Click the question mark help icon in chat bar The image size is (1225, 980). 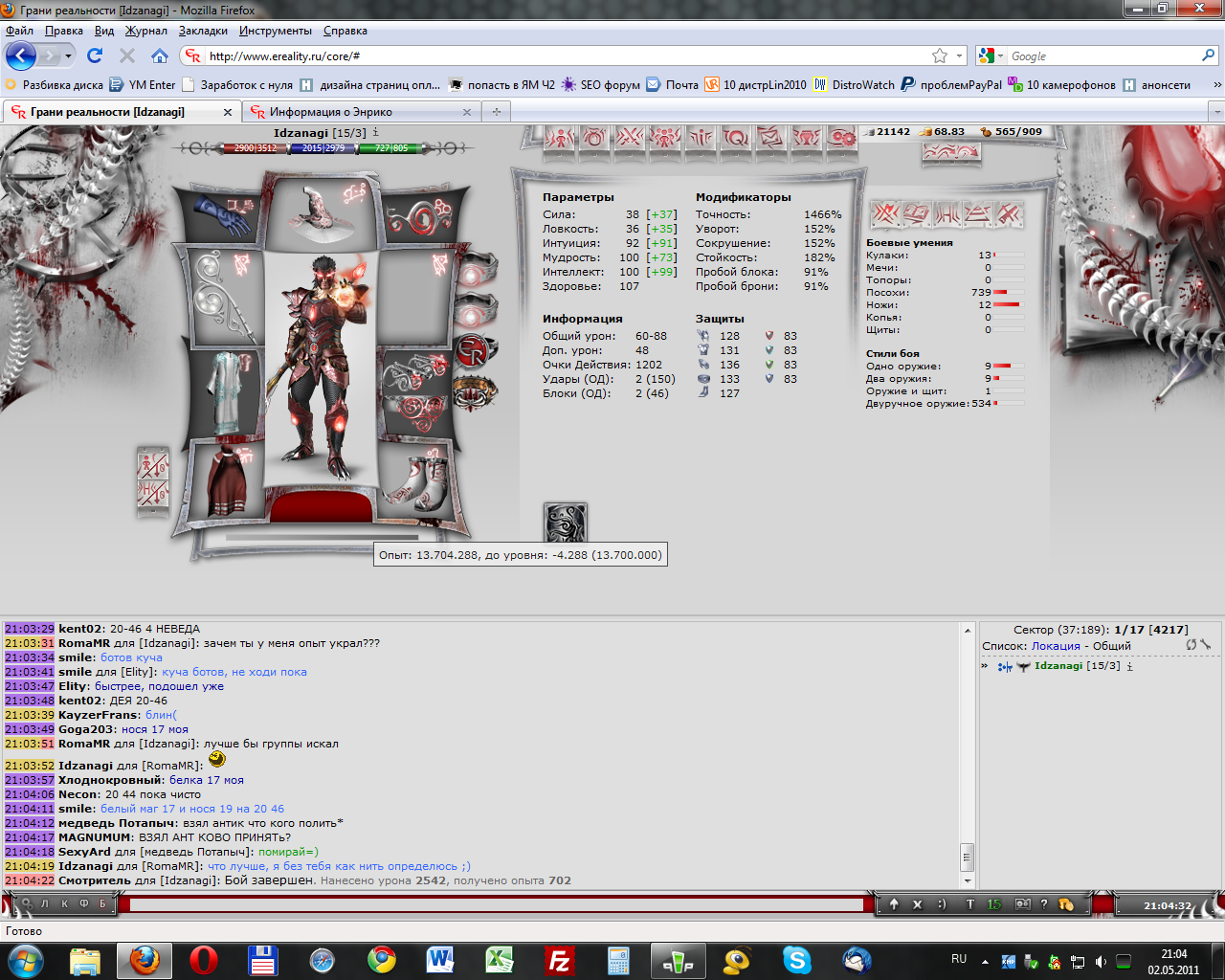tap(1043, 904)
